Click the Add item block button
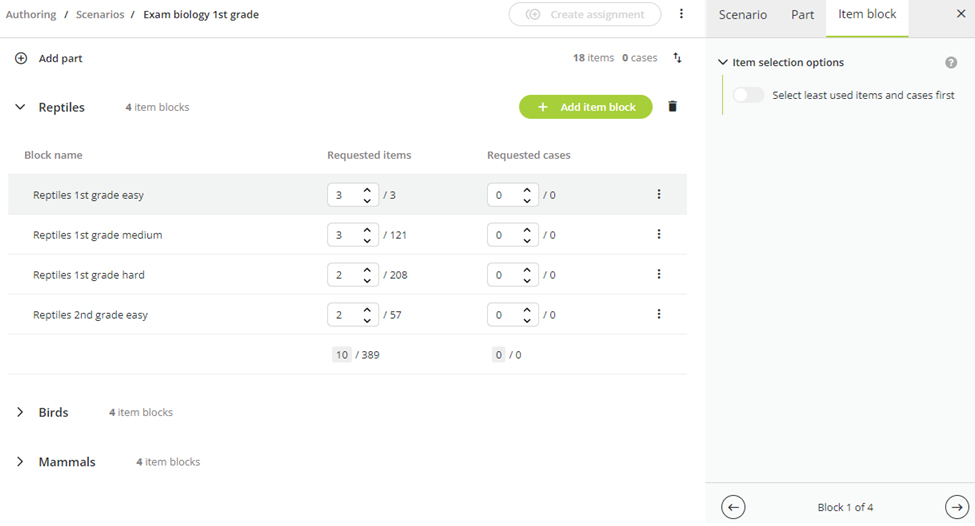The image size is (975, 526). (x=586, y=107)
